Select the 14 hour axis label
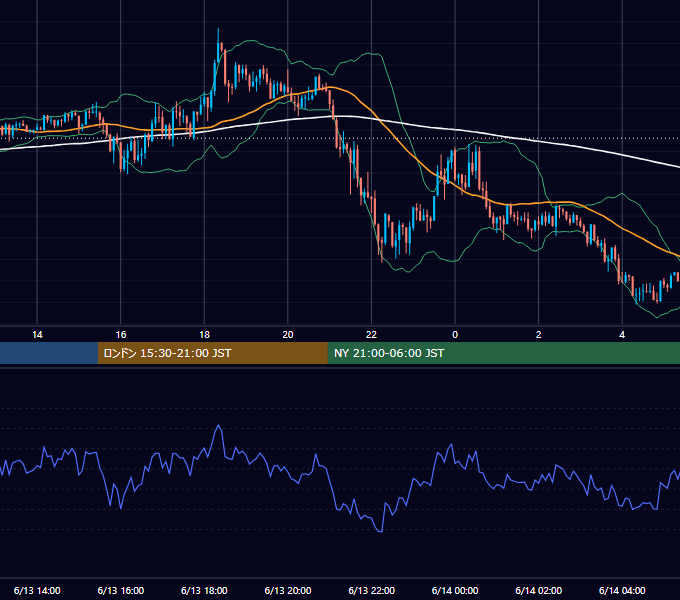 (37, 335)
